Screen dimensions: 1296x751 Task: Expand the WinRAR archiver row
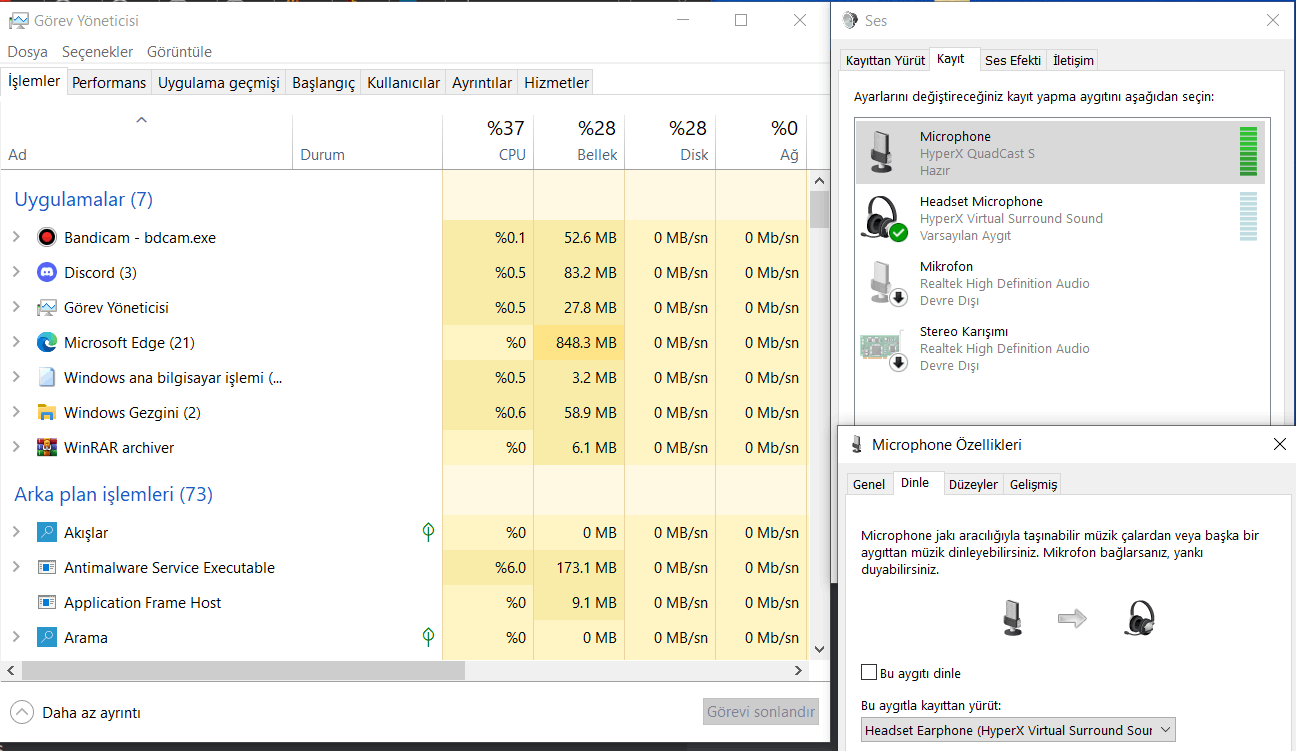click(16, 448)
